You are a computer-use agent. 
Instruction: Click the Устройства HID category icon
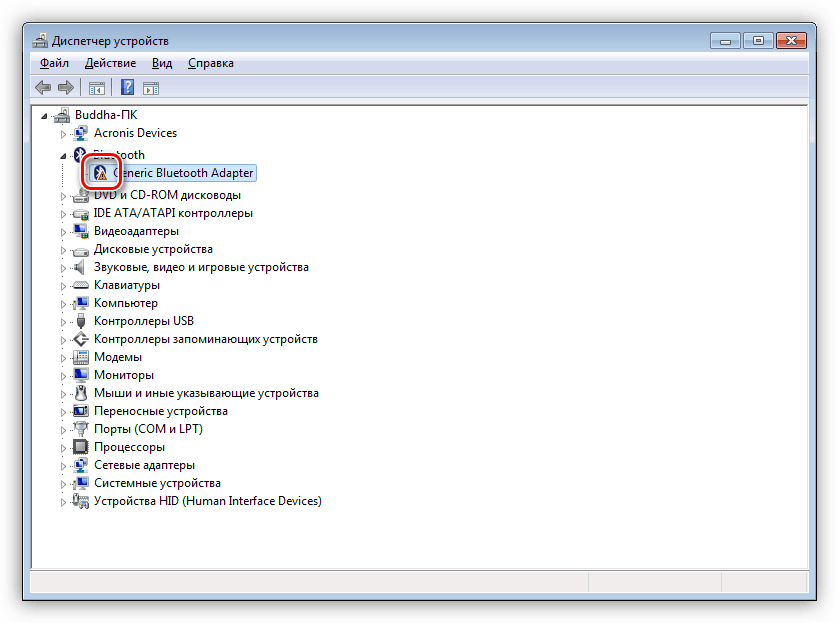[x=81, y=501]
